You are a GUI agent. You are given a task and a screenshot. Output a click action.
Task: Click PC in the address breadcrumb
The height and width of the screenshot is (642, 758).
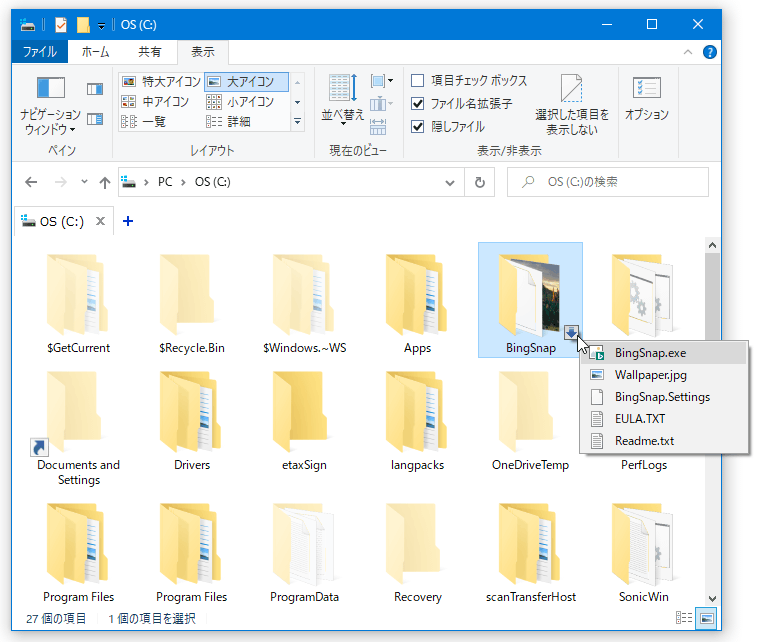tap(165, 182)
